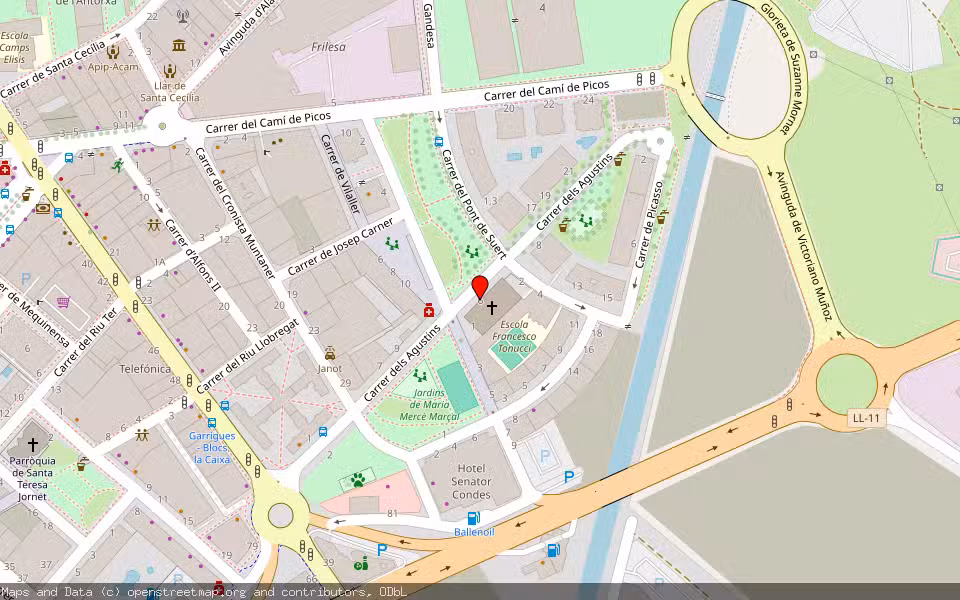Click the paw print dog park icon

(356, 480)
